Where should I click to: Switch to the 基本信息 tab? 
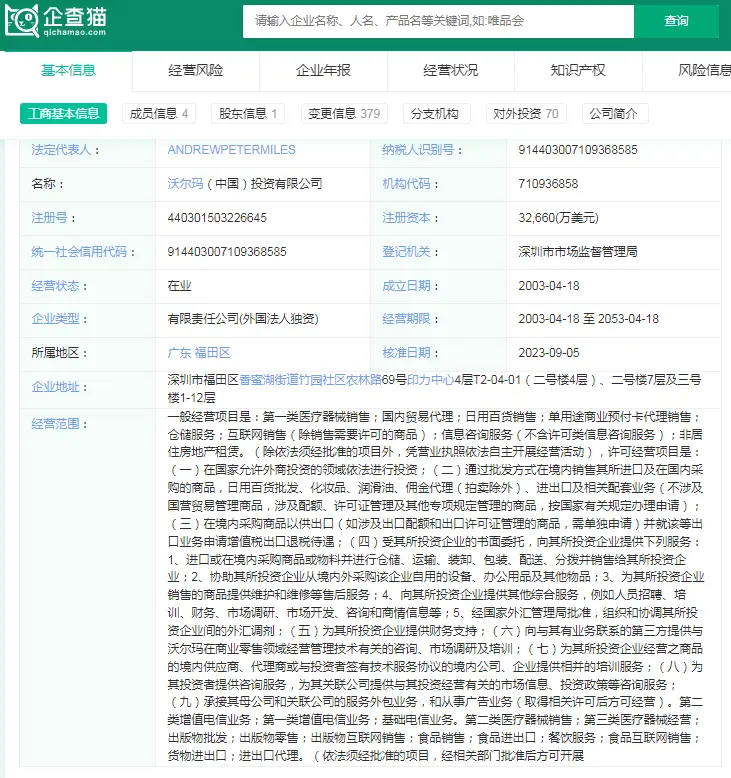coord(68,70)
